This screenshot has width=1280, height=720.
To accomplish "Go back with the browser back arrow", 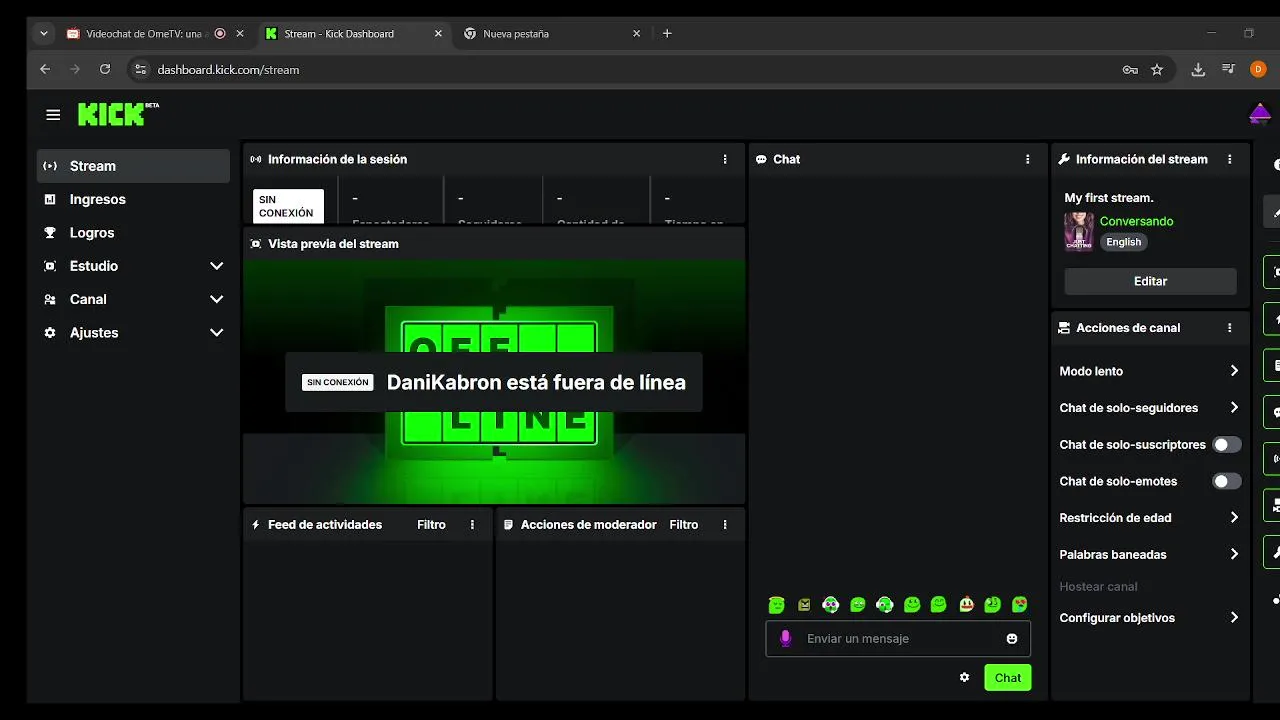I will [x=45, y=69].
